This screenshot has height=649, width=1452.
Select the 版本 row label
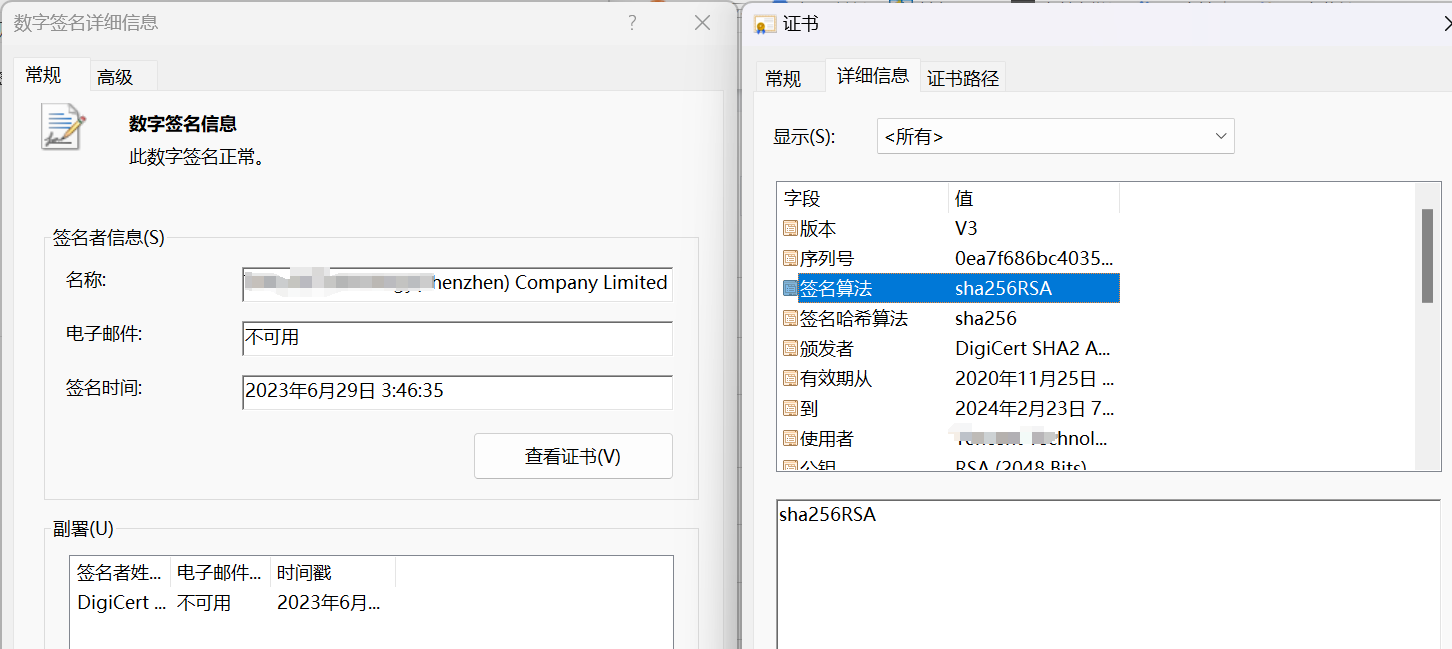point(818,229)
